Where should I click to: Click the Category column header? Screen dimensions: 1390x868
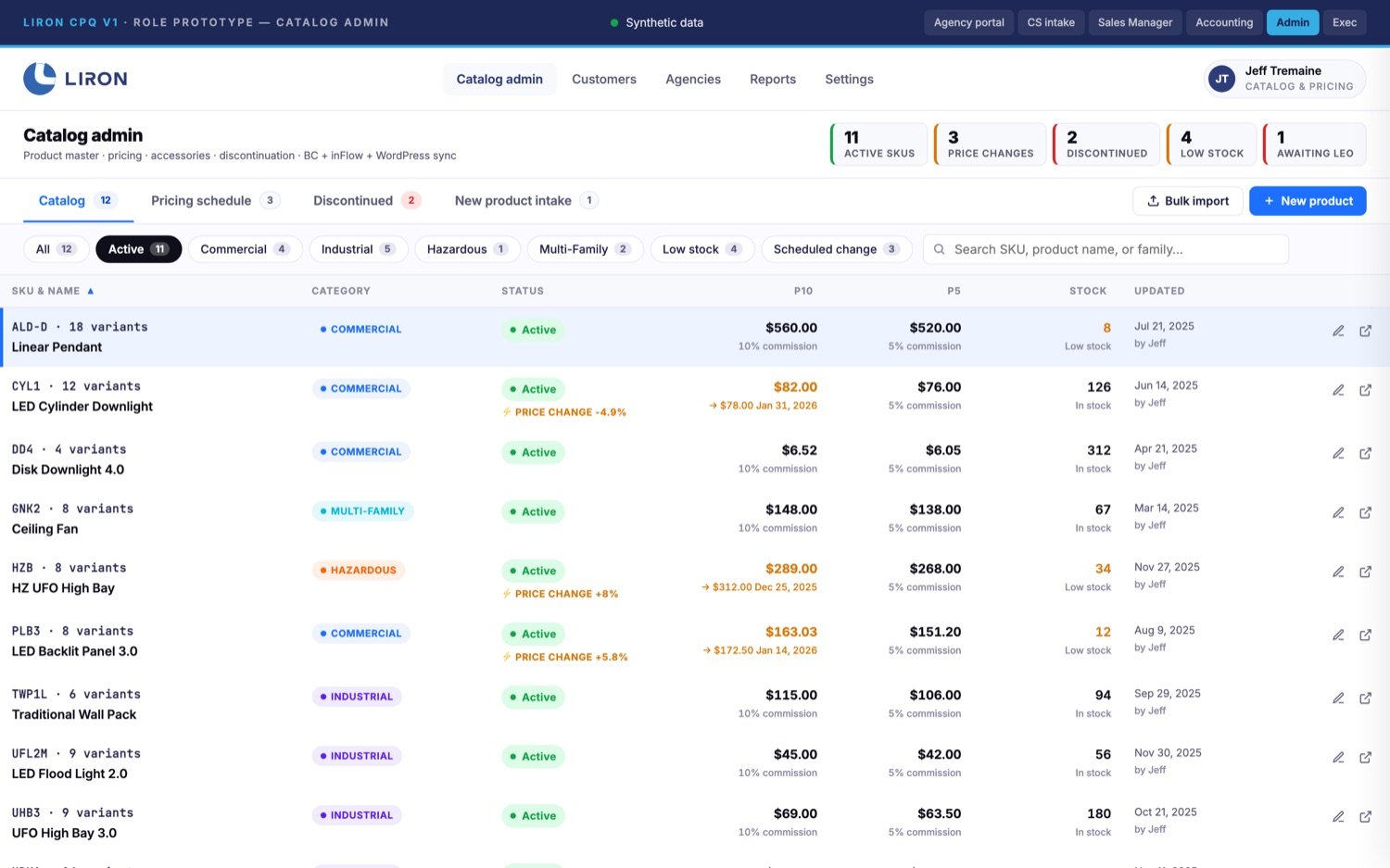341,291
